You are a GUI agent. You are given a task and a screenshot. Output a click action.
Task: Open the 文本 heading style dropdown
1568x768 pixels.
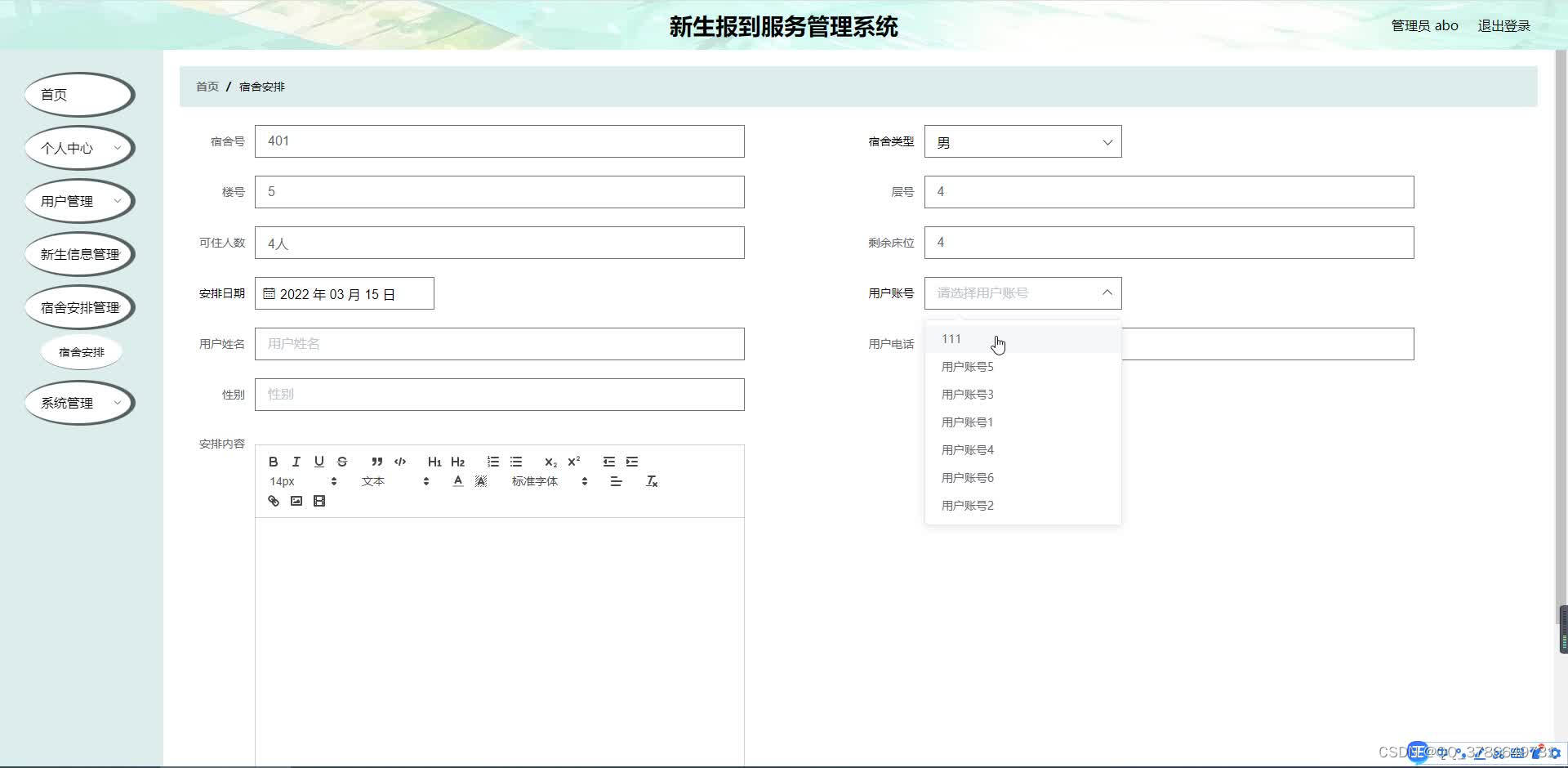pyautogui.click(x=394, y=481)
